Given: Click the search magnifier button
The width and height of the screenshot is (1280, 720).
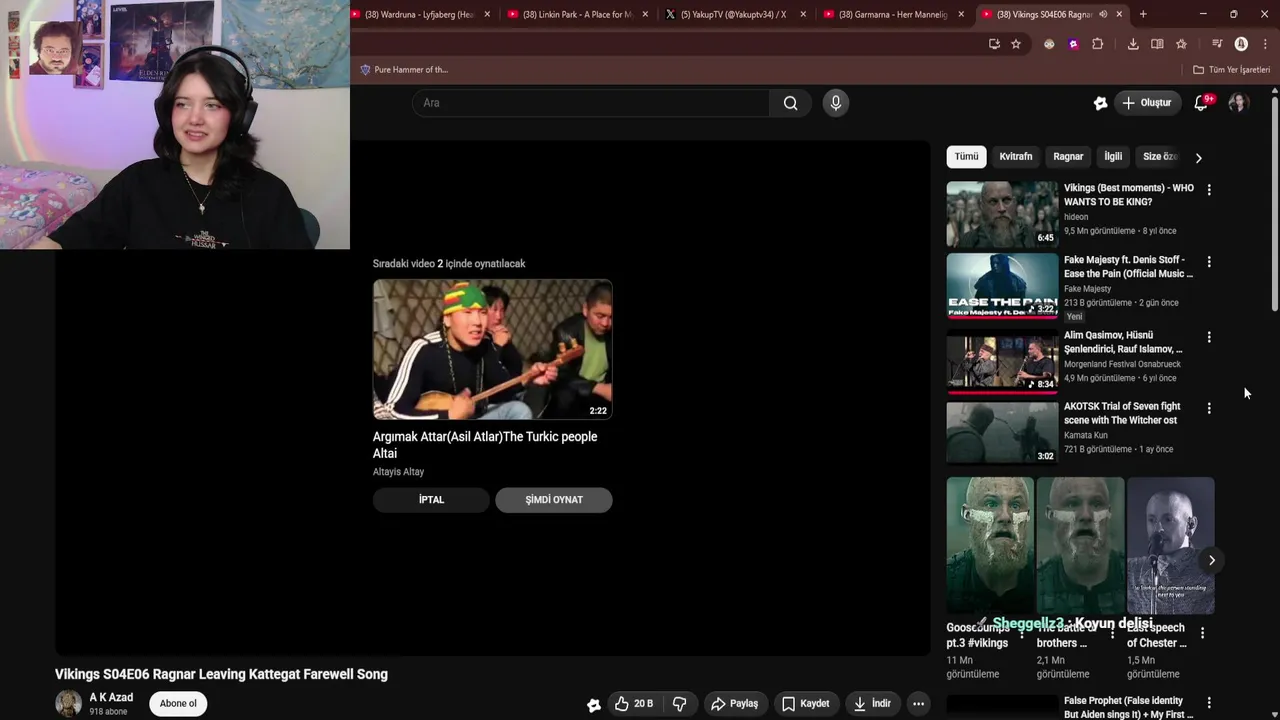Looking at the screenshot, I should point(791,103).
